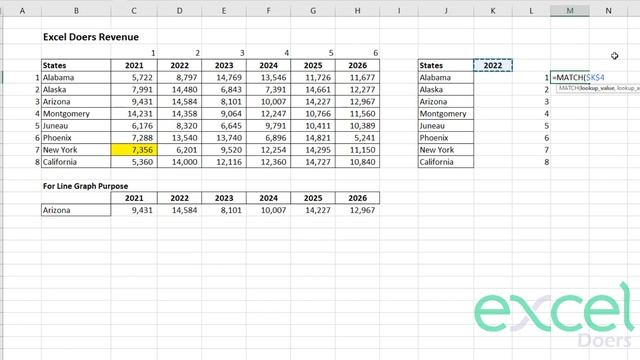Click the yellow highlighted cell 7,356

point(134,150)
